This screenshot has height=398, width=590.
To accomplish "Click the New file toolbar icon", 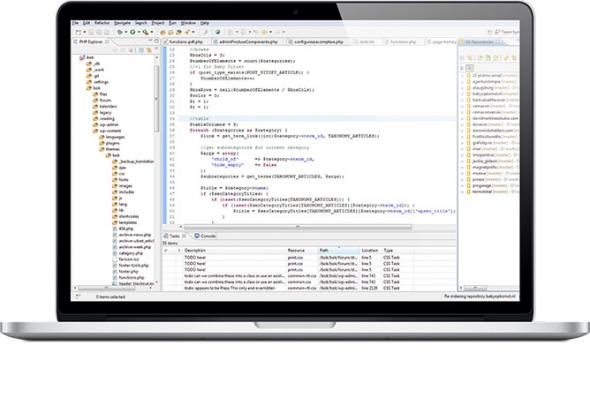I will pos(78,32).
